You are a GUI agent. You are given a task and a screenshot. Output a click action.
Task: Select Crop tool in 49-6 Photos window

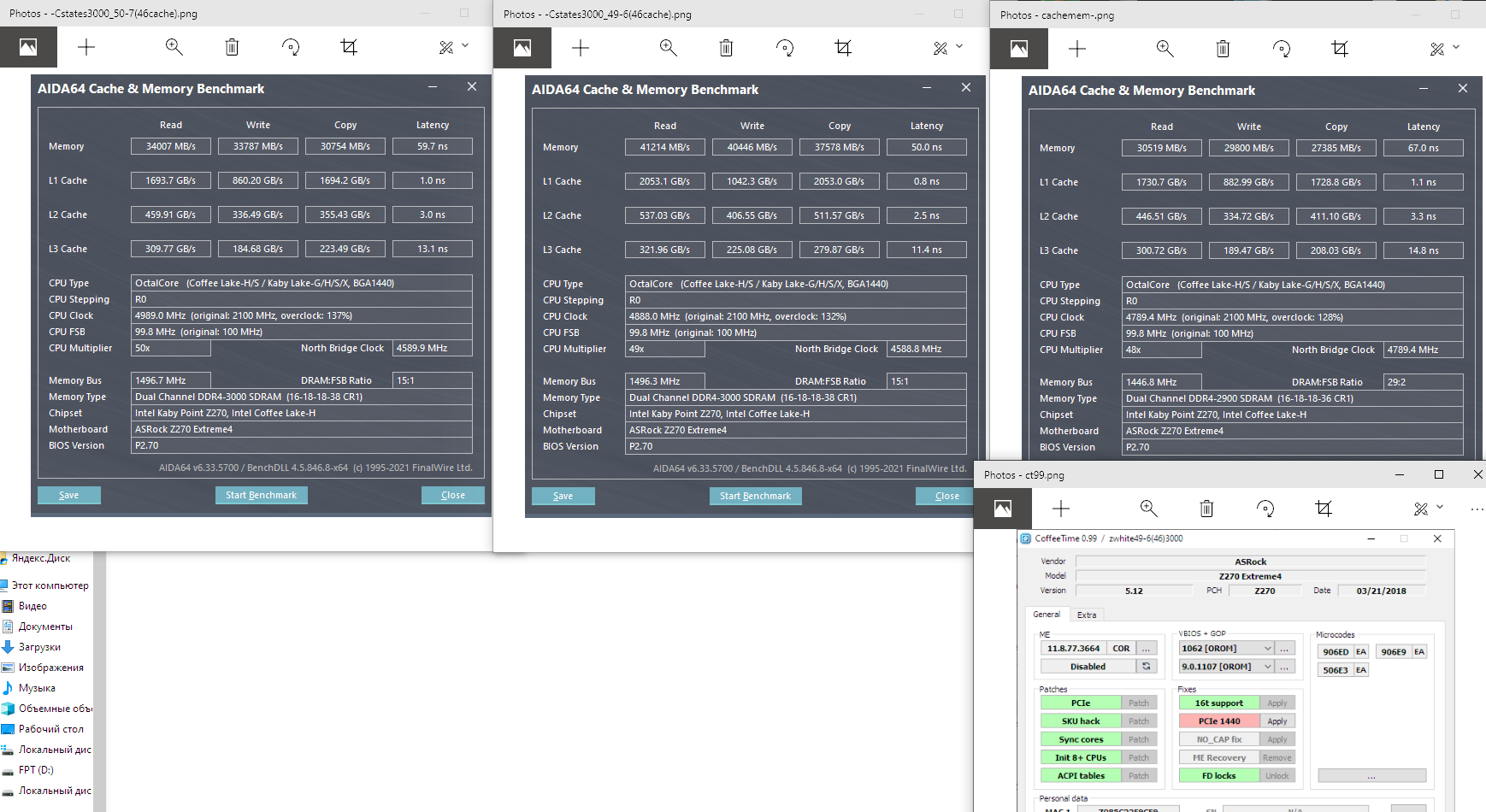coord(843,48)
